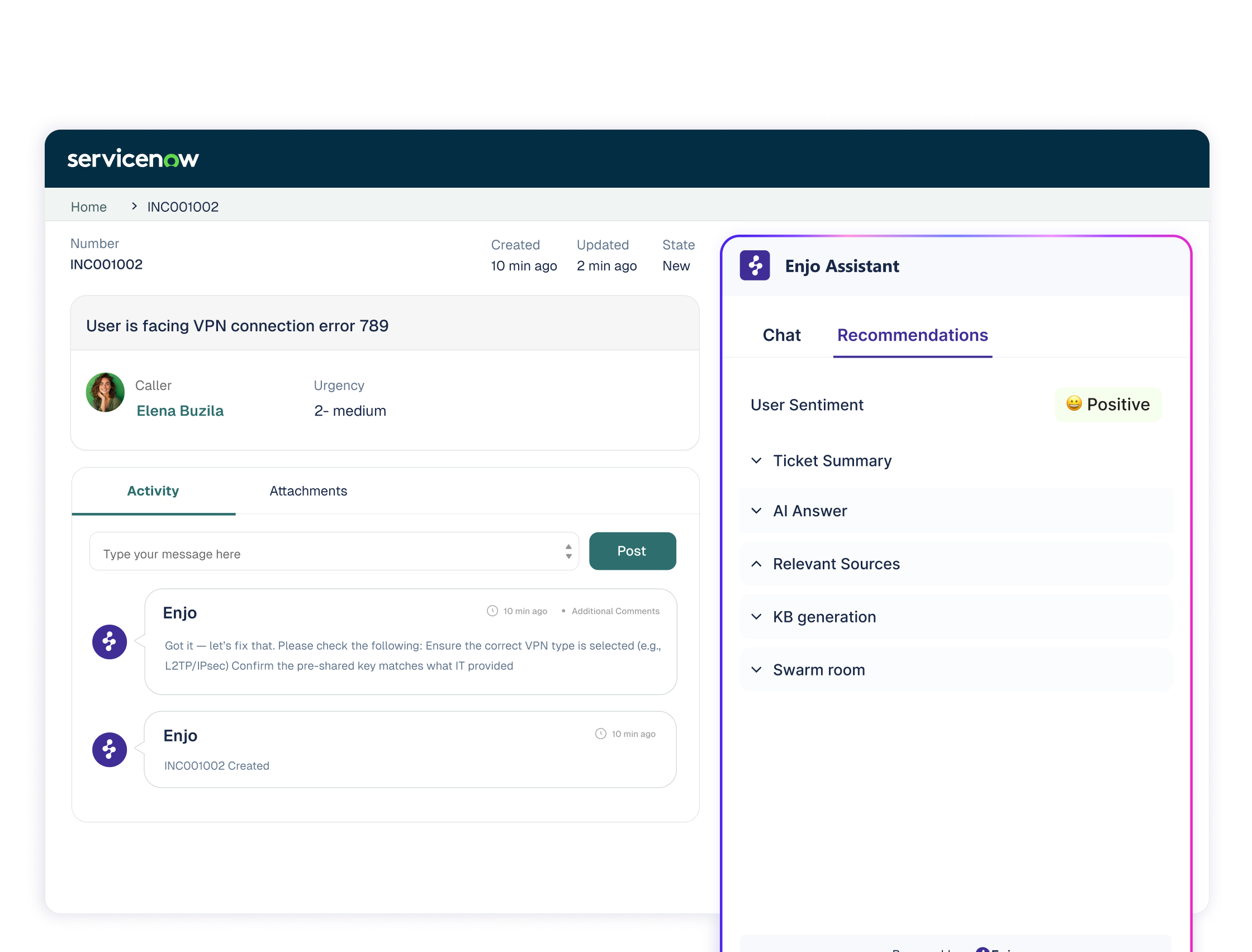The width and height of the screenshot is (1252, 952).
Task: Click clock icon on INC001002 Created entry
Action: pos(600,733)
